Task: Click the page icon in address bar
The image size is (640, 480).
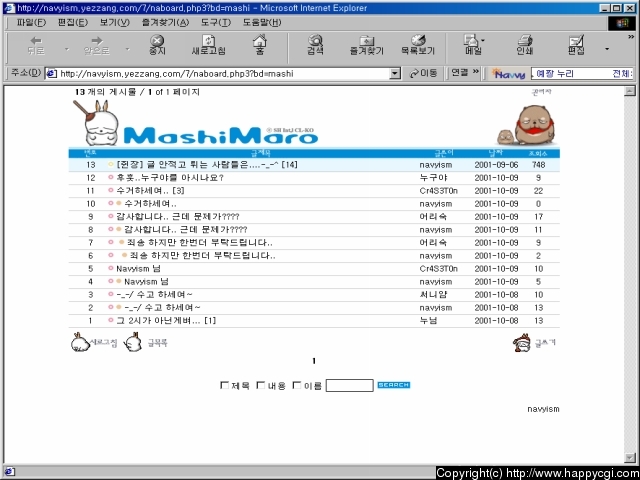Action: coord(51,73)
